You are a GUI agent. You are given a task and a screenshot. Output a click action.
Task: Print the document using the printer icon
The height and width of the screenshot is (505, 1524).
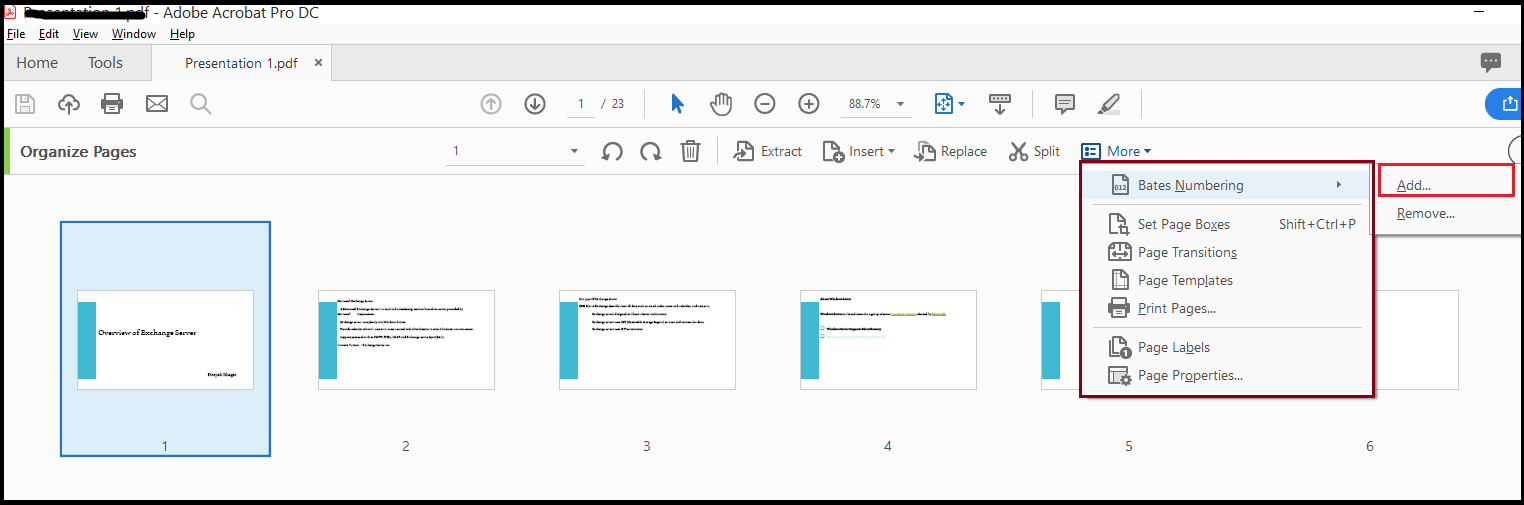pos(112,104)
